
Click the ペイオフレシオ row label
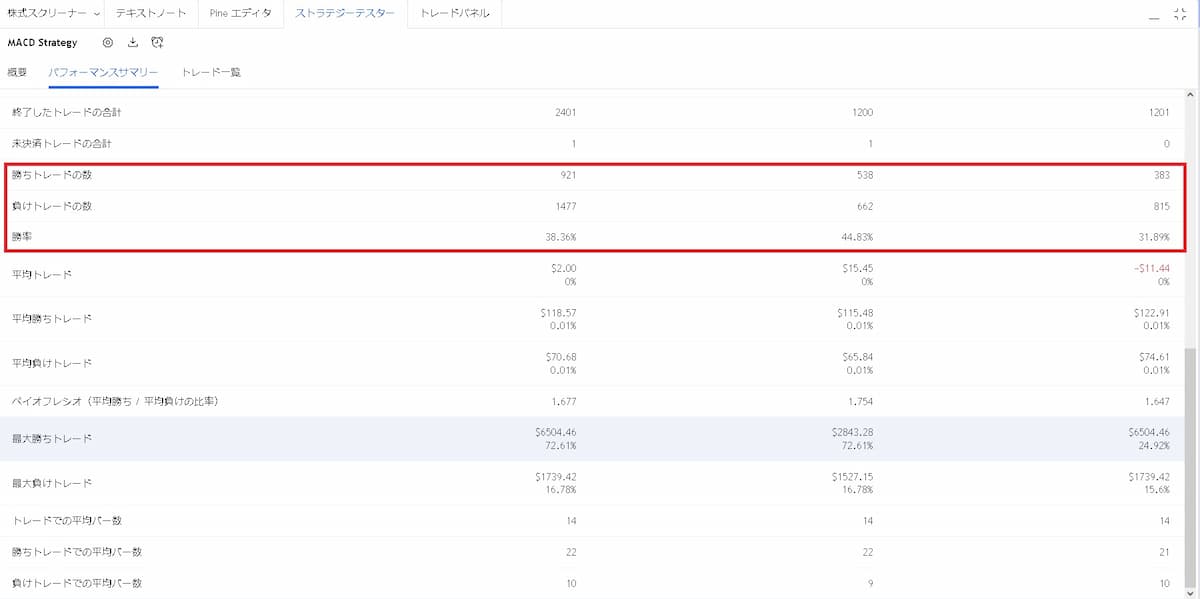(115, 401)
